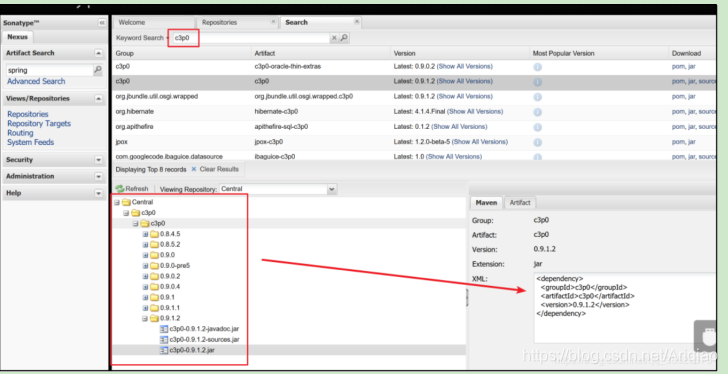Expand the Help section
This screenshot has width=728, height=374.
(98, 193)
